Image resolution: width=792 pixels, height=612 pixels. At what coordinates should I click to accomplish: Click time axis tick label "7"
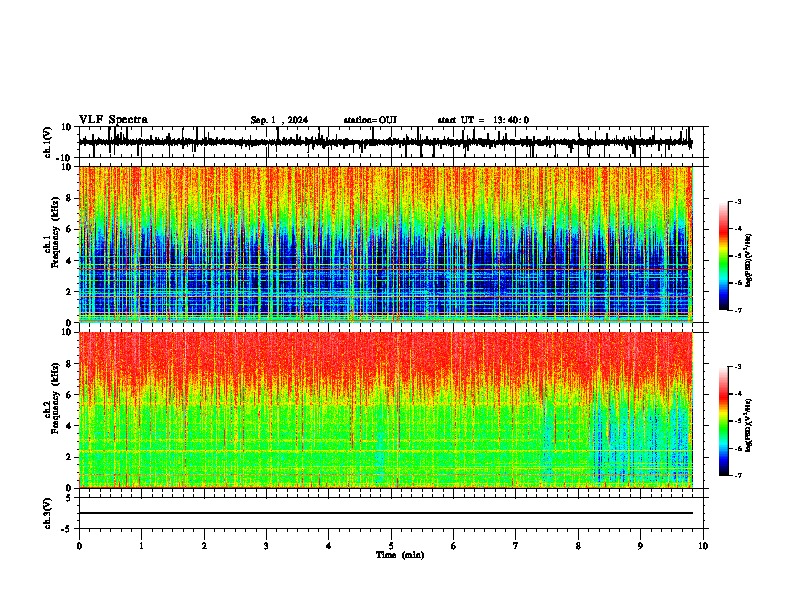point(516,546)
